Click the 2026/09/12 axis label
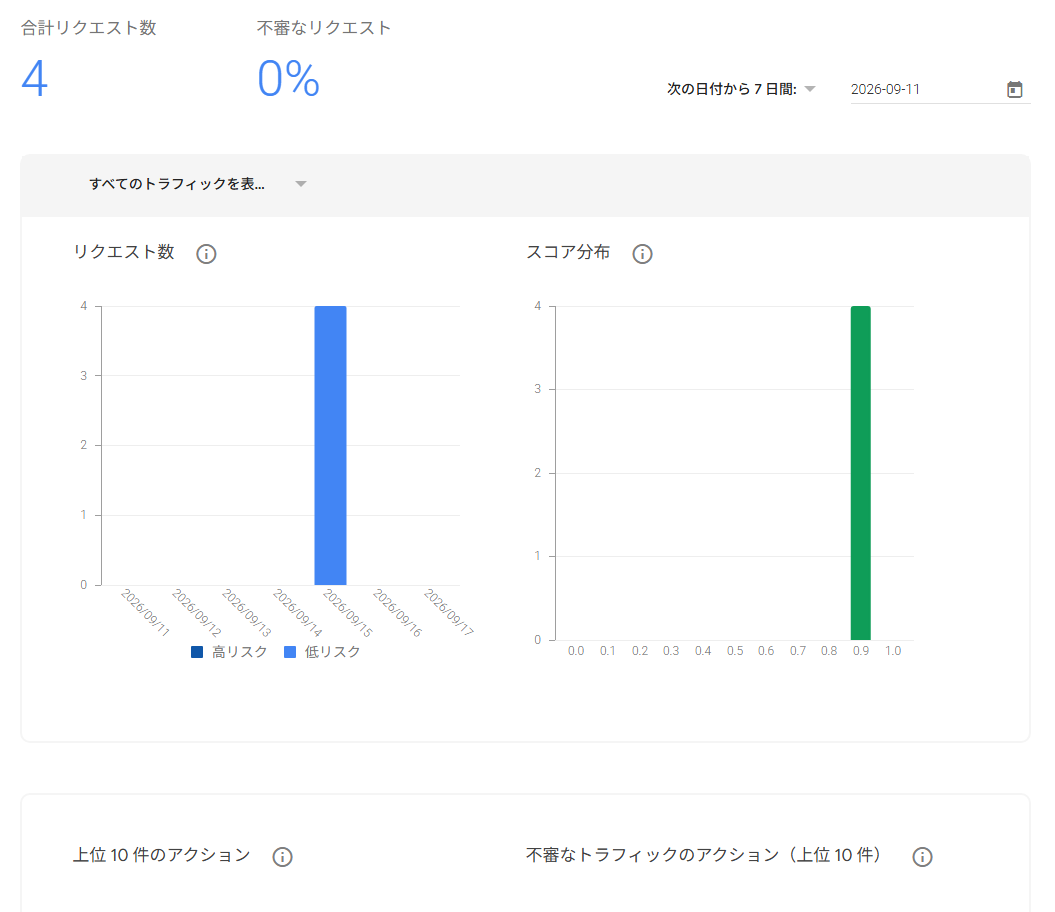The image size is (1055, 912). point(196,612)
